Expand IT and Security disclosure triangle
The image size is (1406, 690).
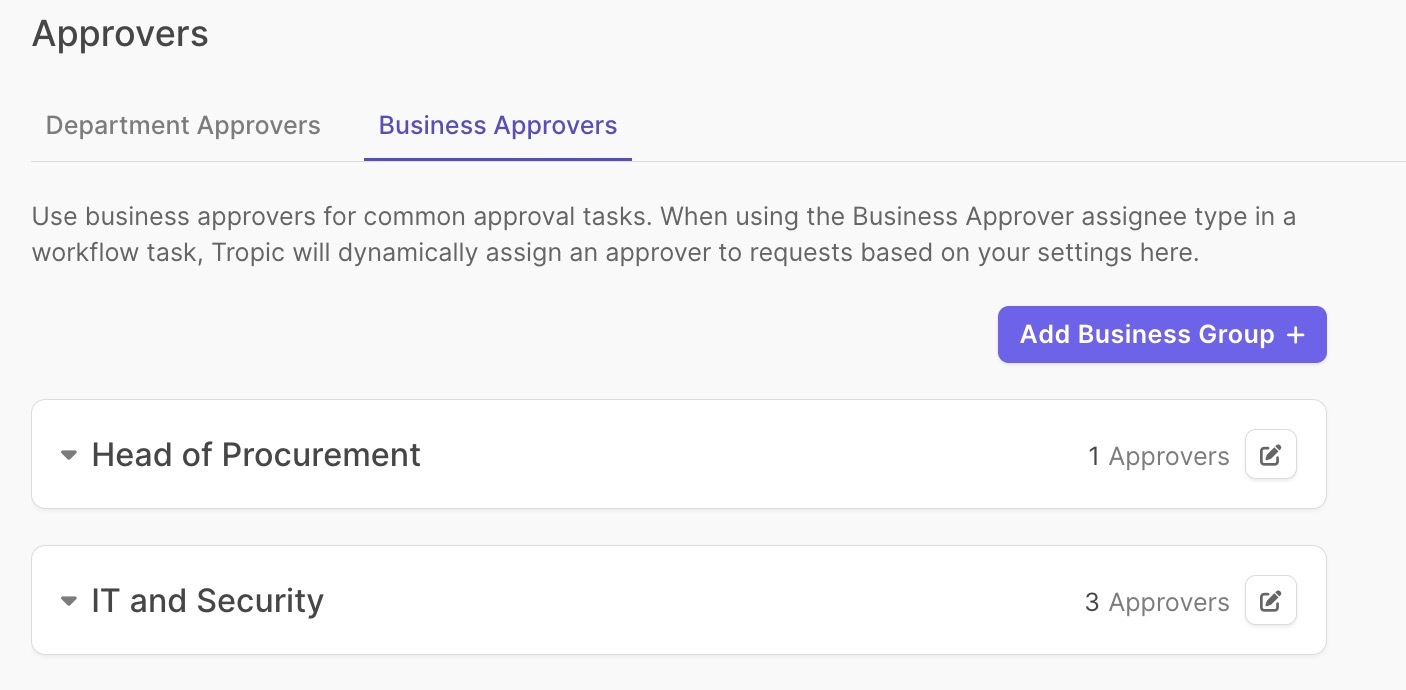[68, 601]
